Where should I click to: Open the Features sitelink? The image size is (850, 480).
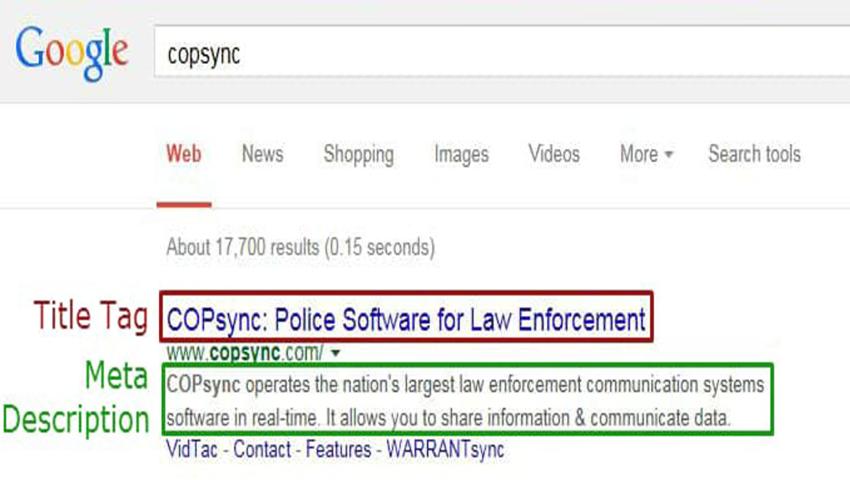(x=338, y=450)
